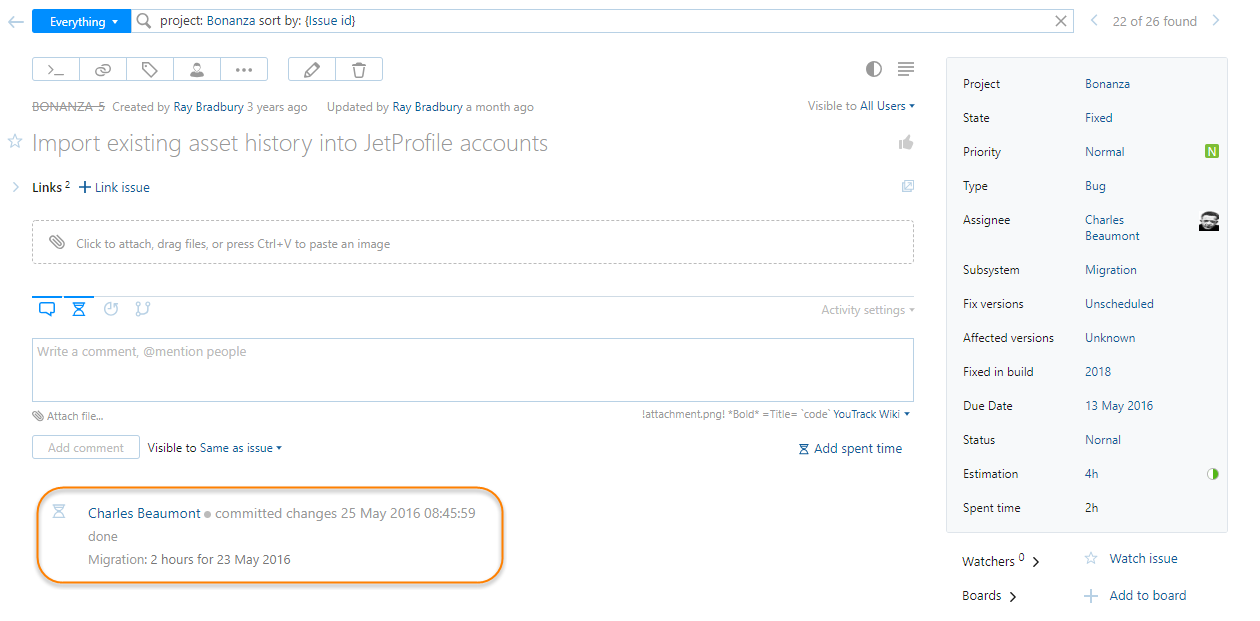The height and width of the screenshot is (621, 1260).
Task: Select the edit issue pencil icon
Action: pos(311,69)
